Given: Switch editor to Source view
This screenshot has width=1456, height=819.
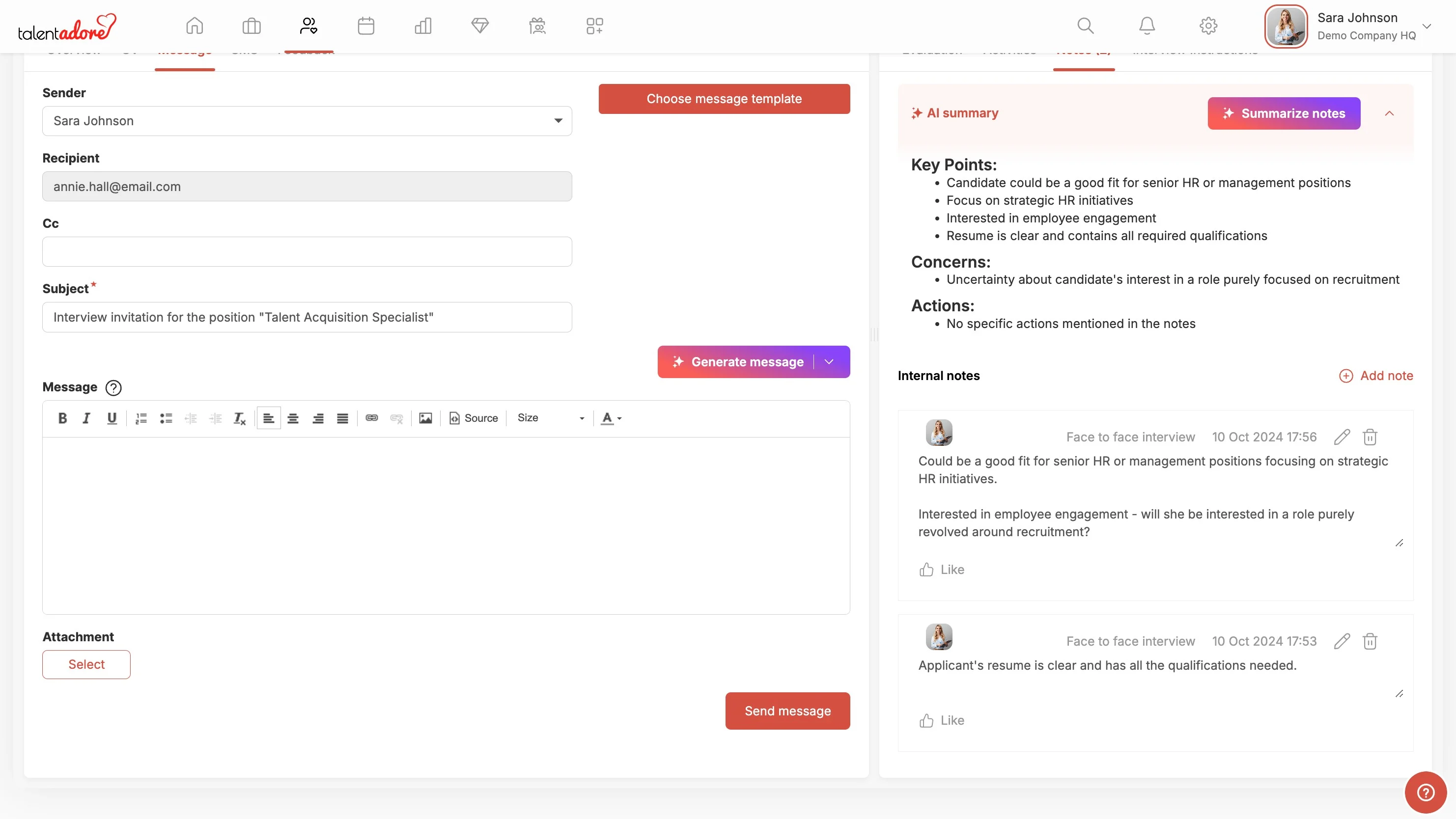Looking at the screenshot, I should (x=474, y=418).
